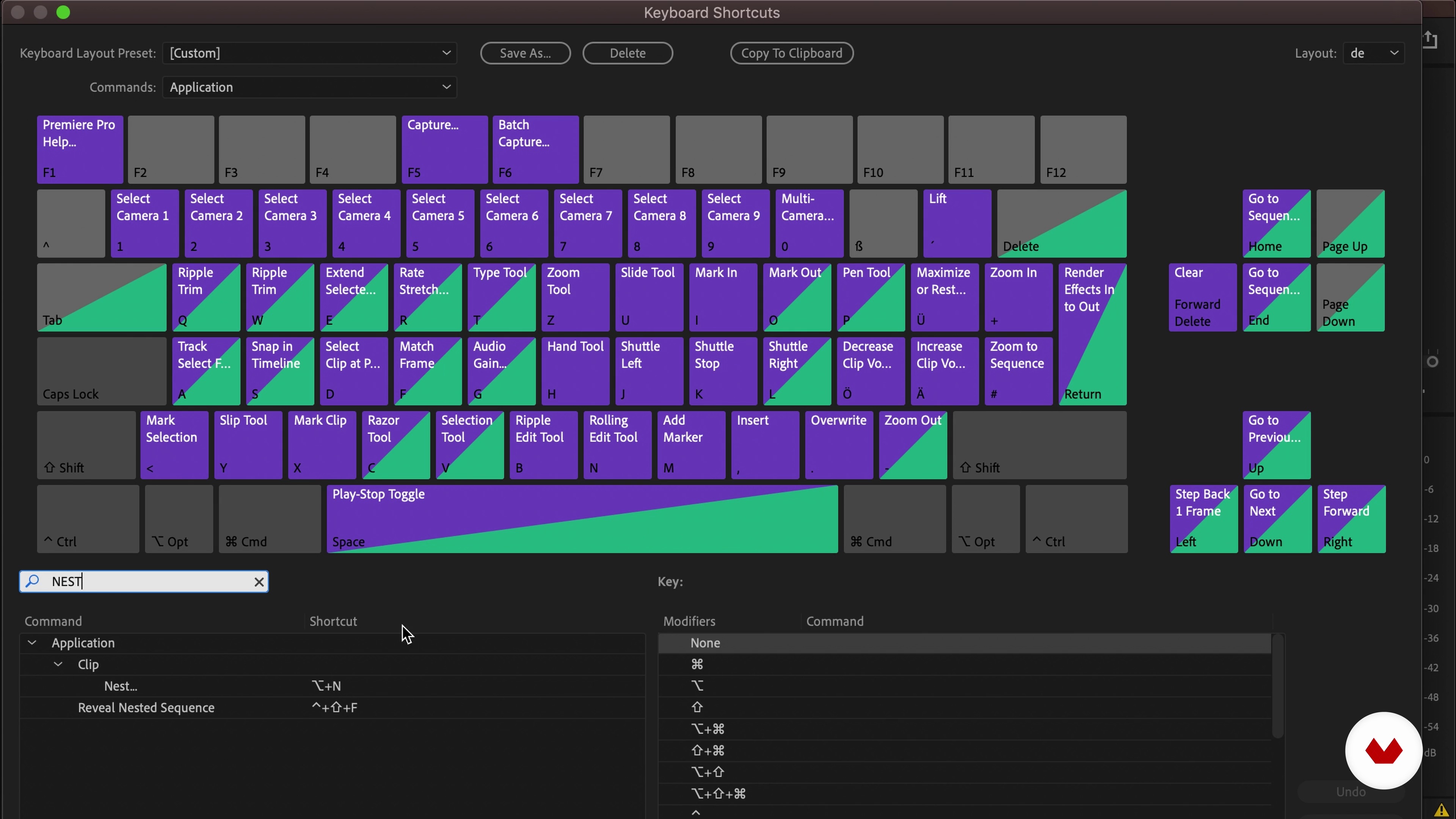The height and width of the screenshot is (819, 1456).
Task: Select the ⌥+⌘ modifier row
Action: click(964, 728)
